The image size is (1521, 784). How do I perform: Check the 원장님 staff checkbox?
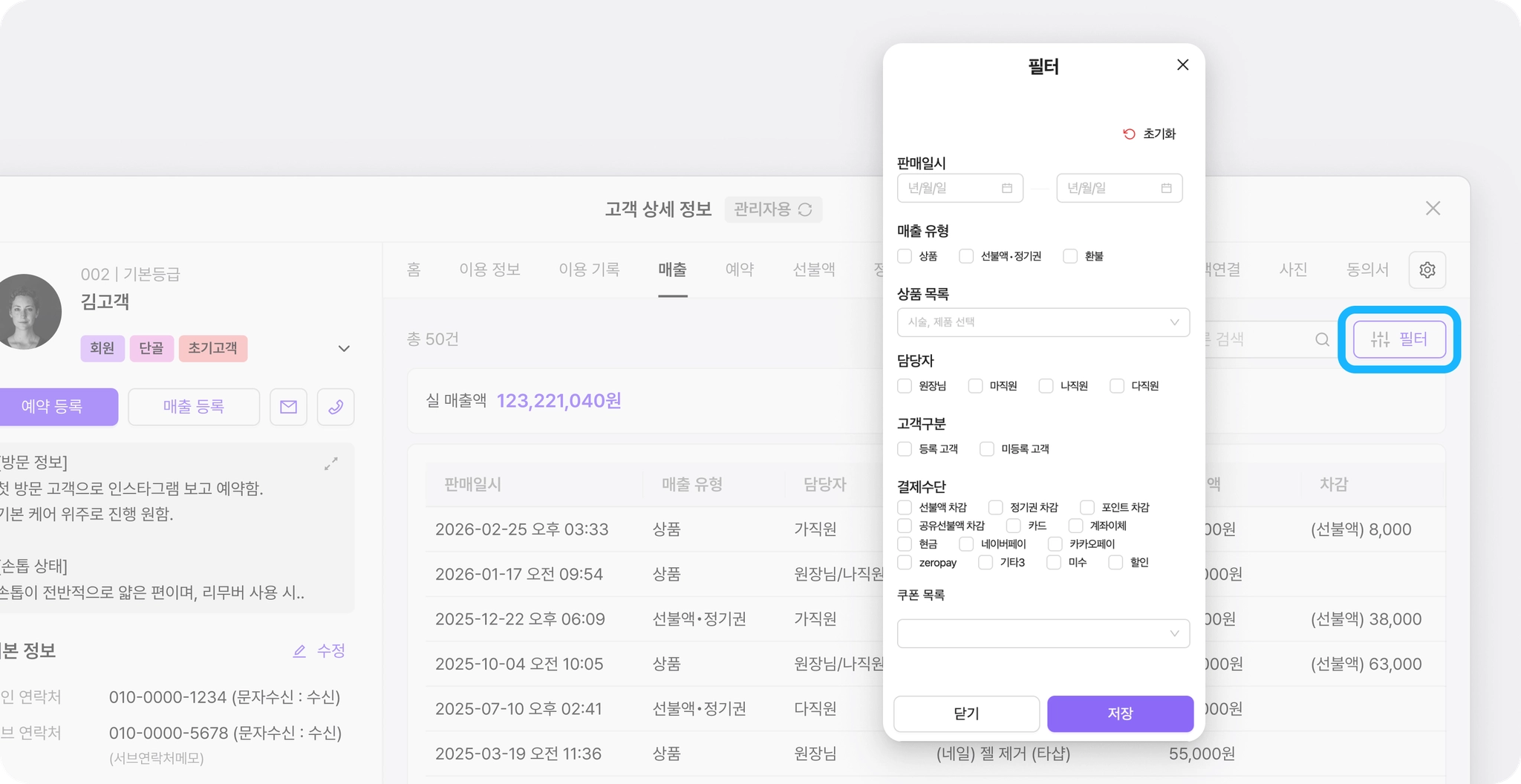click(905, 386)
